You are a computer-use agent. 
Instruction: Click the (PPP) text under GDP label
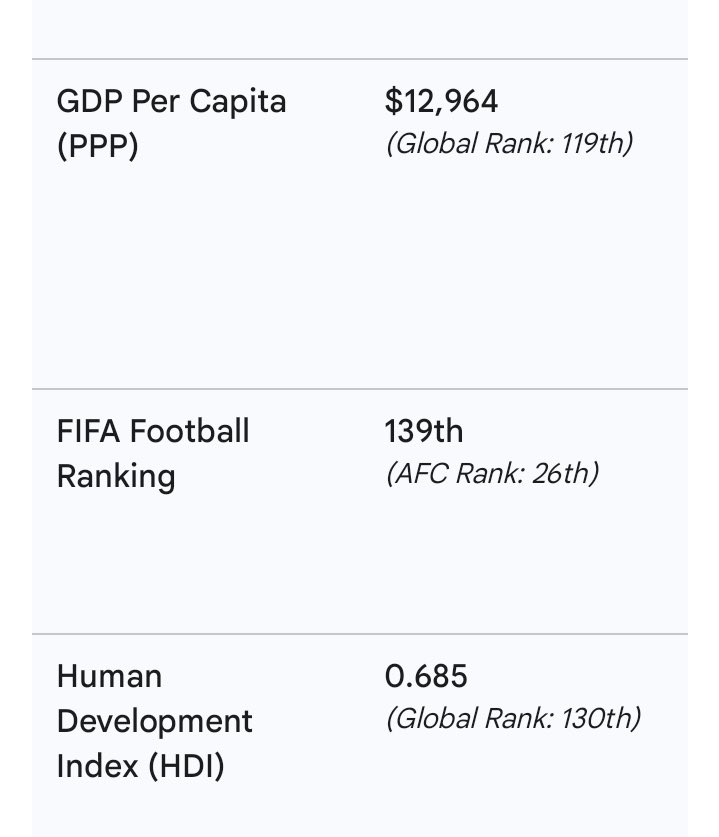98,146
